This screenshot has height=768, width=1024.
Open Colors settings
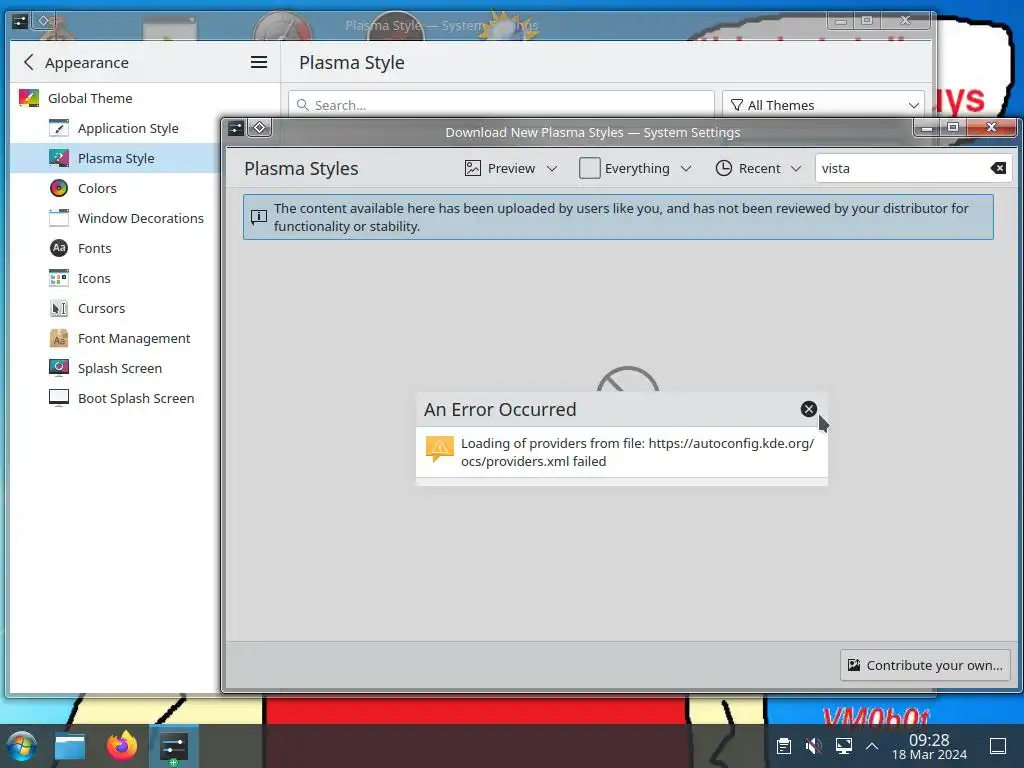(x=118, y=188)
